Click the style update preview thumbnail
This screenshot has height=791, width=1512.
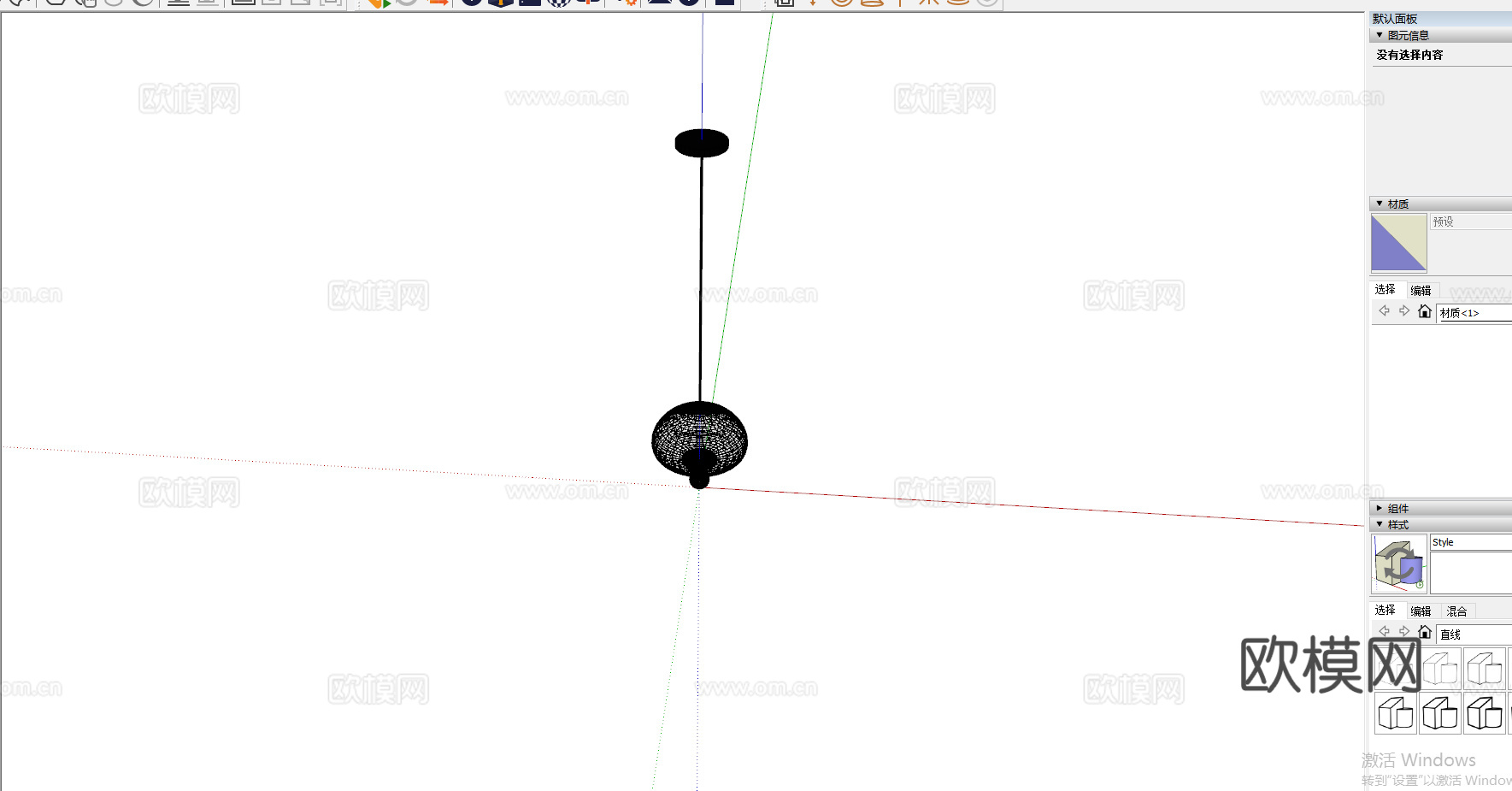(1399, 564)
